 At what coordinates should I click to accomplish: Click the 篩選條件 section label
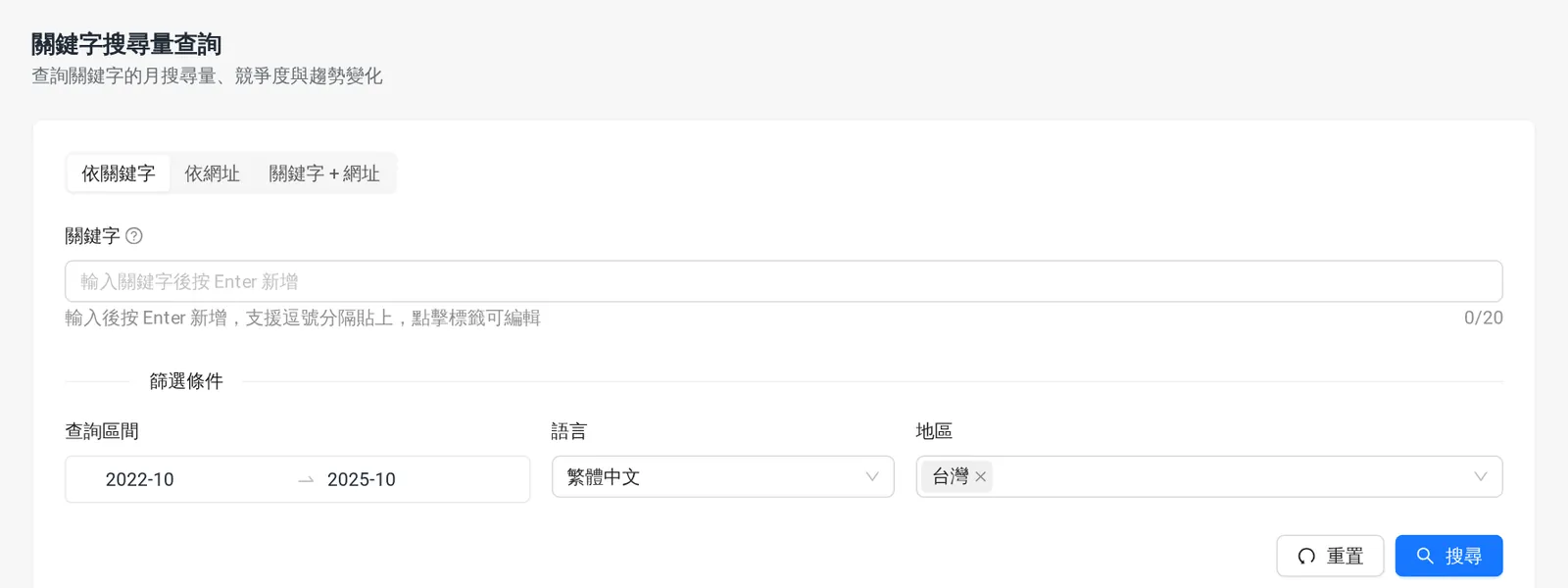click(186, 381)
